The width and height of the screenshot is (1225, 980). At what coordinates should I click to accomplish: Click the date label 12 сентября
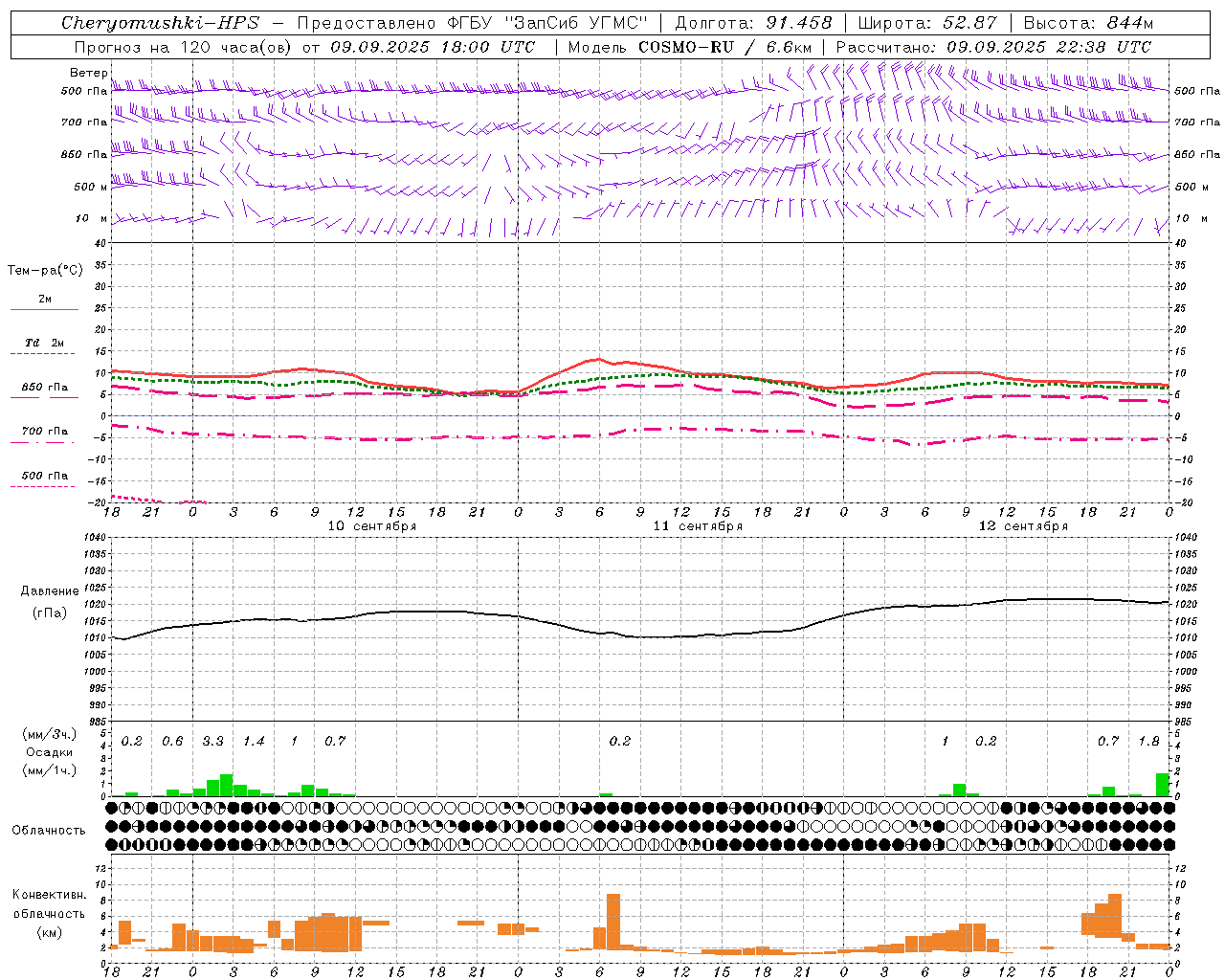(1023, 526)
